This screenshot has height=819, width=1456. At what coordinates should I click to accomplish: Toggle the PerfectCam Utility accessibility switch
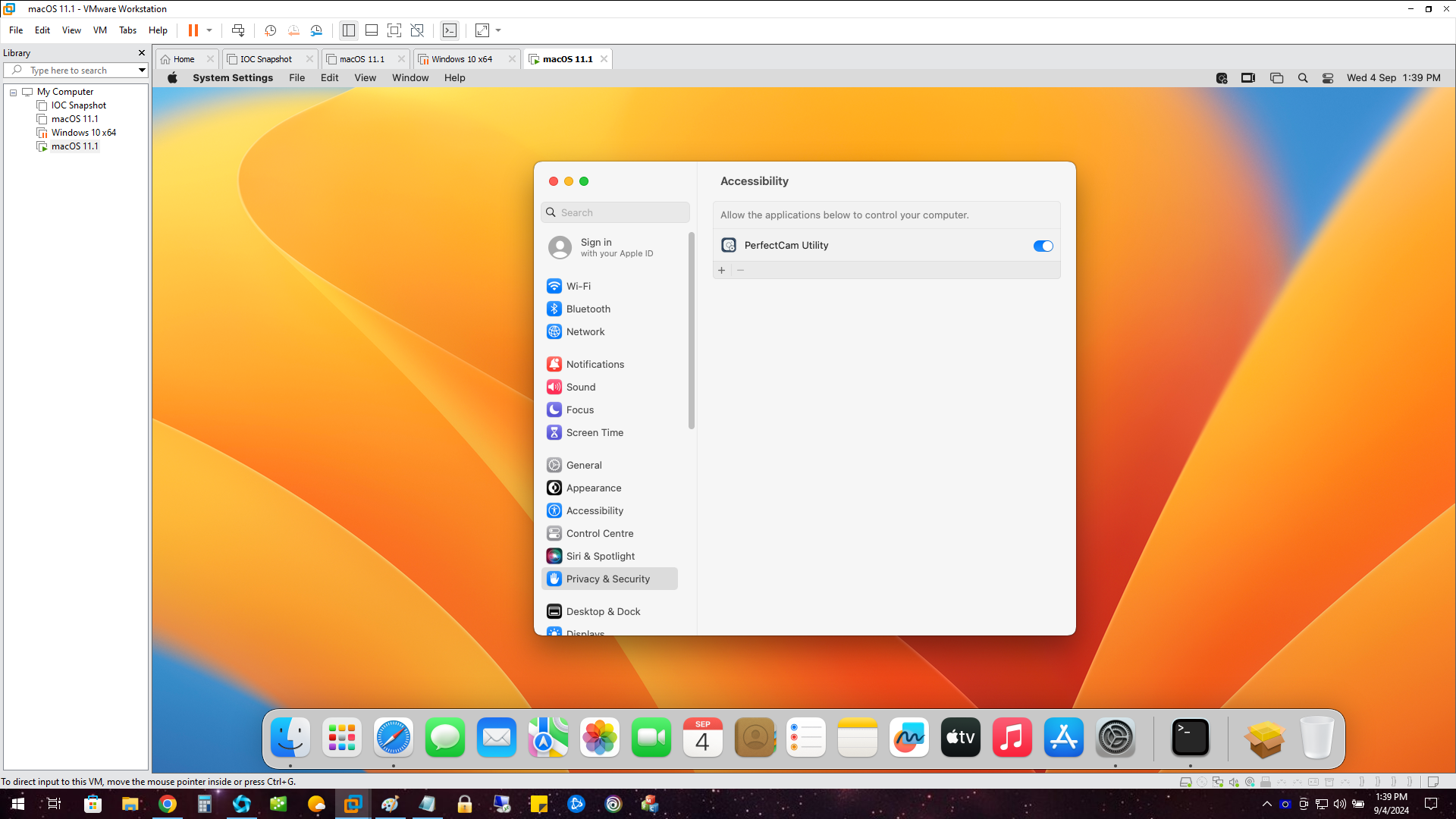click(1043, 246)
